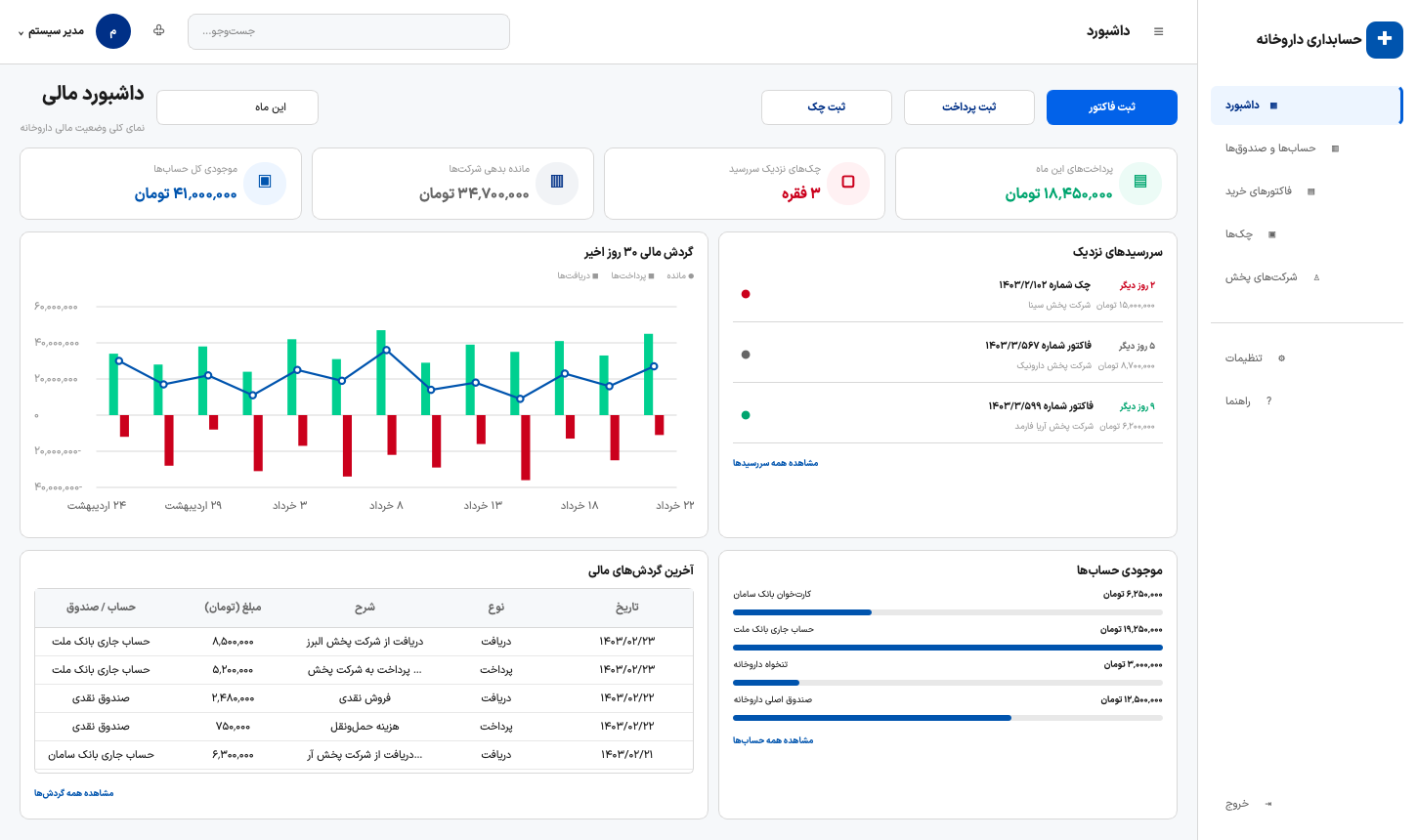Click تنخواه داروخانه balance progress bar

948,683
